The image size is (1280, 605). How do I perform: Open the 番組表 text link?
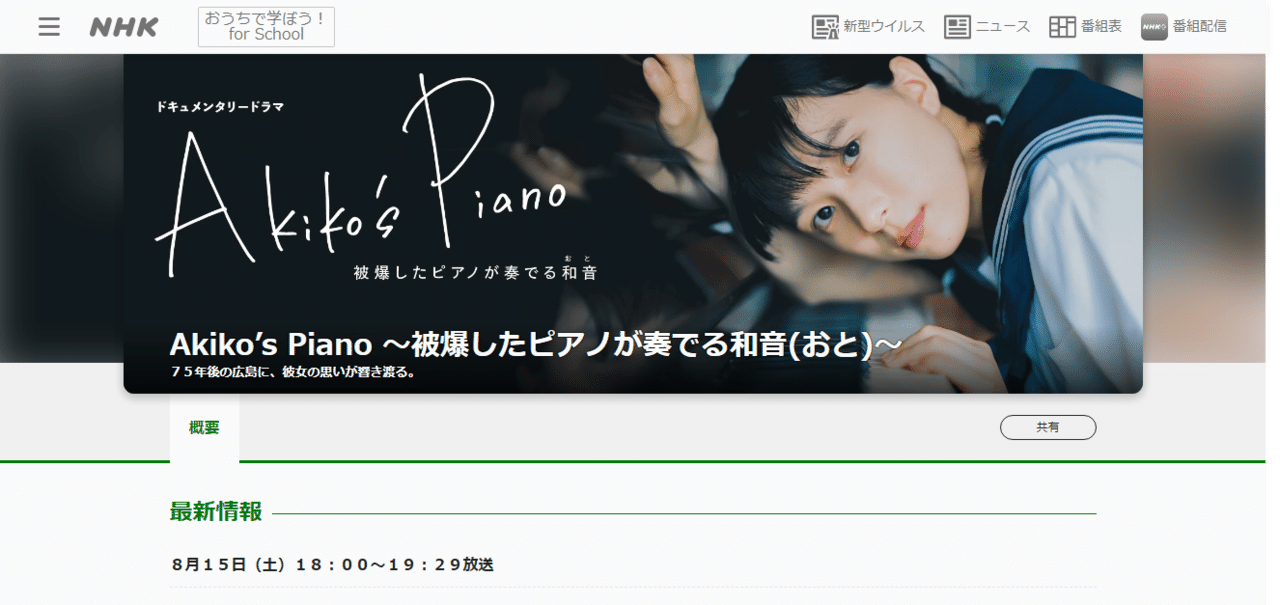click(x=1102, y=27)
